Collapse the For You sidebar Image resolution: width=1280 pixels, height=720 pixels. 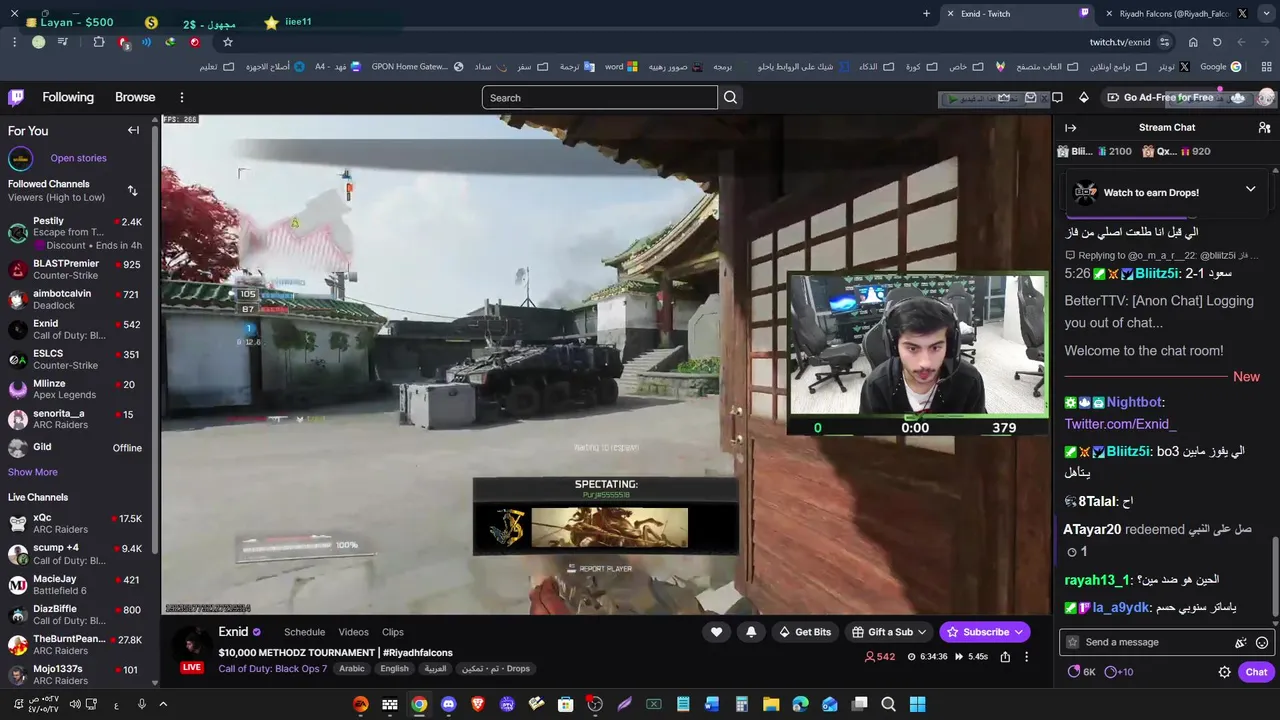coord(133,130)
